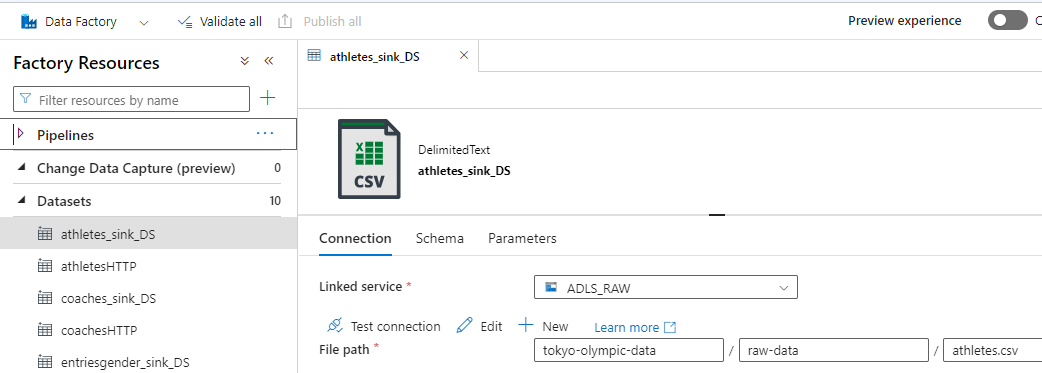Image resolution: width=1042 pixels, height=373 pixels.
Task: Click Test connection
Action: tap(395, 326)
